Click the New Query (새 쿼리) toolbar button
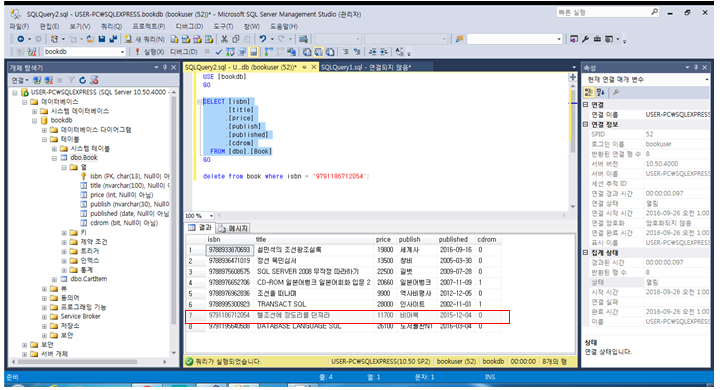The width and height of the screenshot is (720, 390). [146, 39]
